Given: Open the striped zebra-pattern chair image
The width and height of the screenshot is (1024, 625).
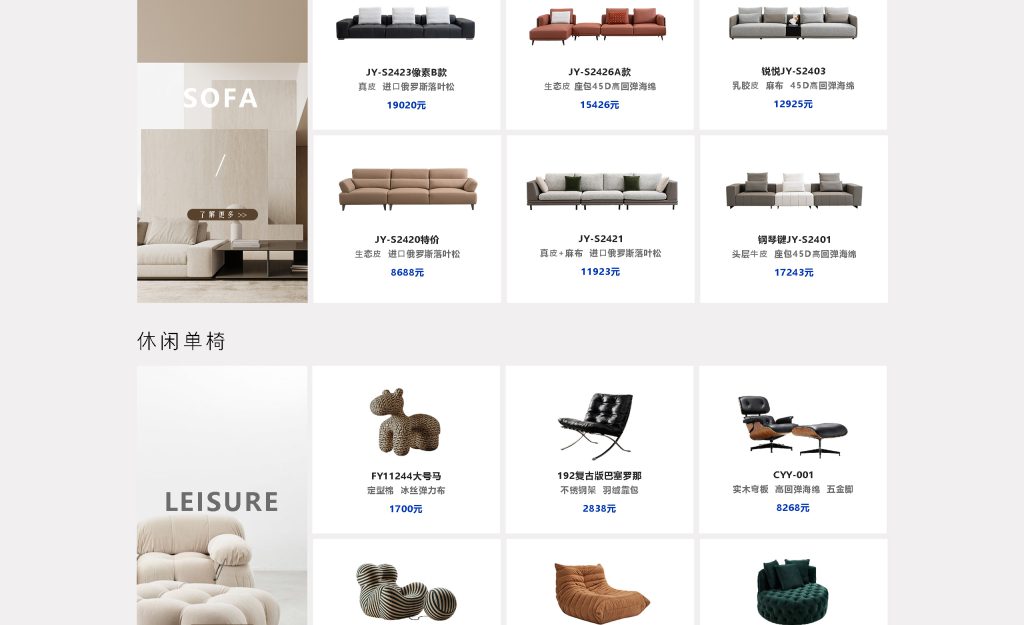Looking at the screenshot, I should [x=406, y=590].
